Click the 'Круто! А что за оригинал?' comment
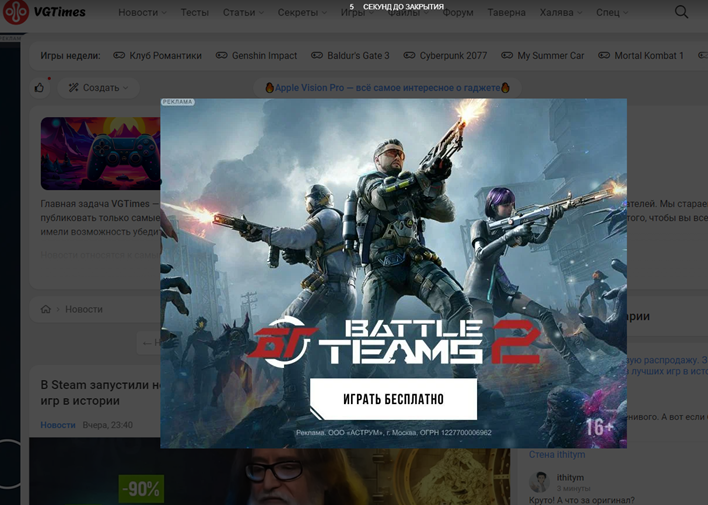This screenshot has width=708, height=505. (582, 500)
